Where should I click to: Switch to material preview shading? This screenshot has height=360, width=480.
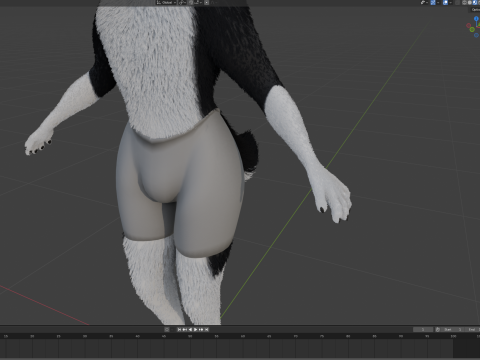(x=475, y=2)
